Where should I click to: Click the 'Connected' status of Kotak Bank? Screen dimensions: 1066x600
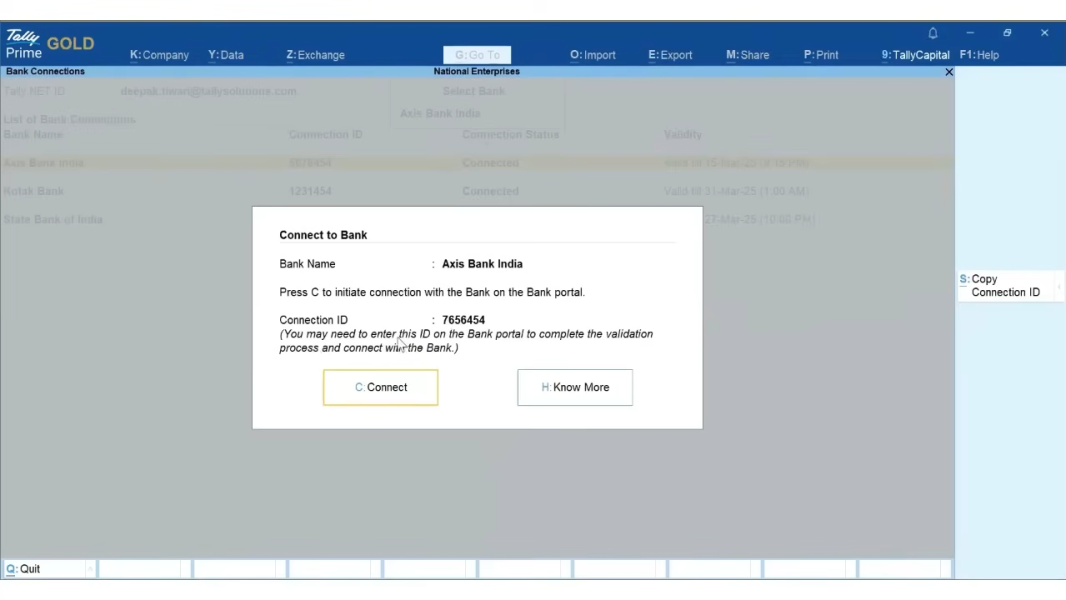pyautogui.click(x=490, y=192)
